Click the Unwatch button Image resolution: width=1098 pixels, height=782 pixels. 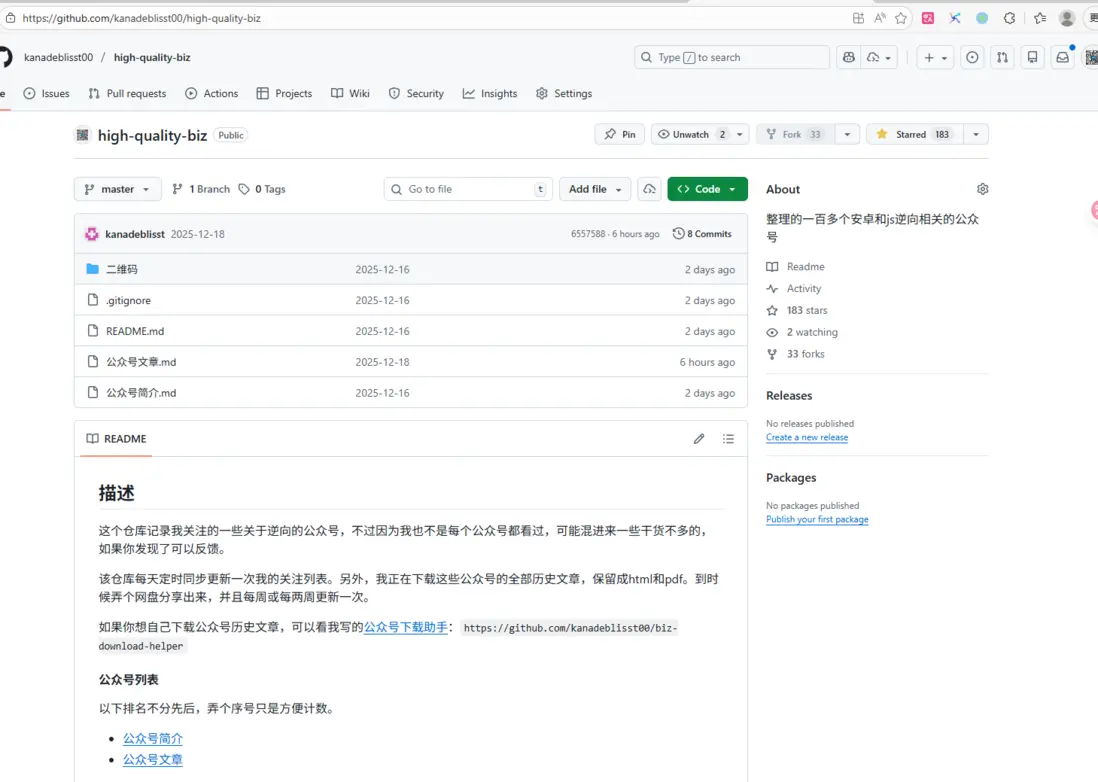pyautogui.click(x=692, y=134)
